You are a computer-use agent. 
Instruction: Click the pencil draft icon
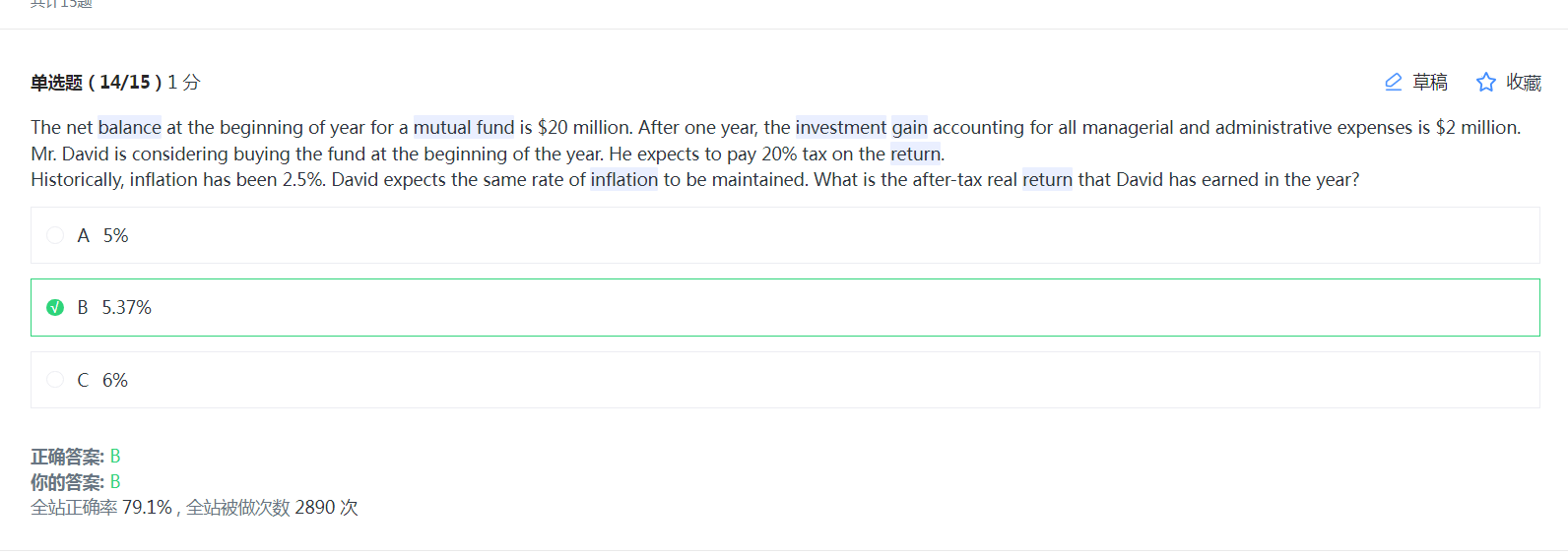click(1394, 82)
